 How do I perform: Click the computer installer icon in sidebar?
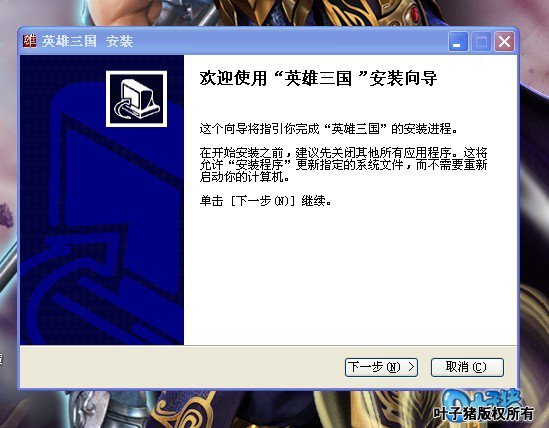(x=137, y=99)
